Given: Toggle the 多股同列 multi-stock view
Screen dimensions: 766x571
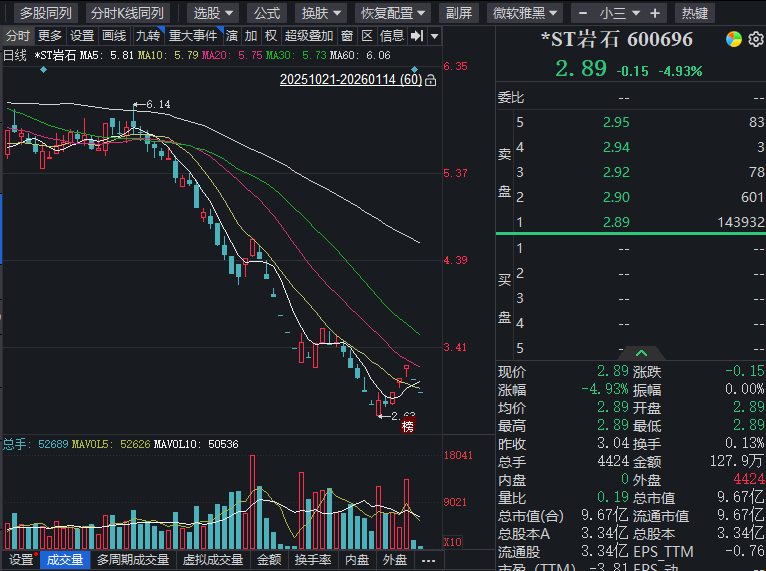Looking at the screenshot, I should point(46,13).
